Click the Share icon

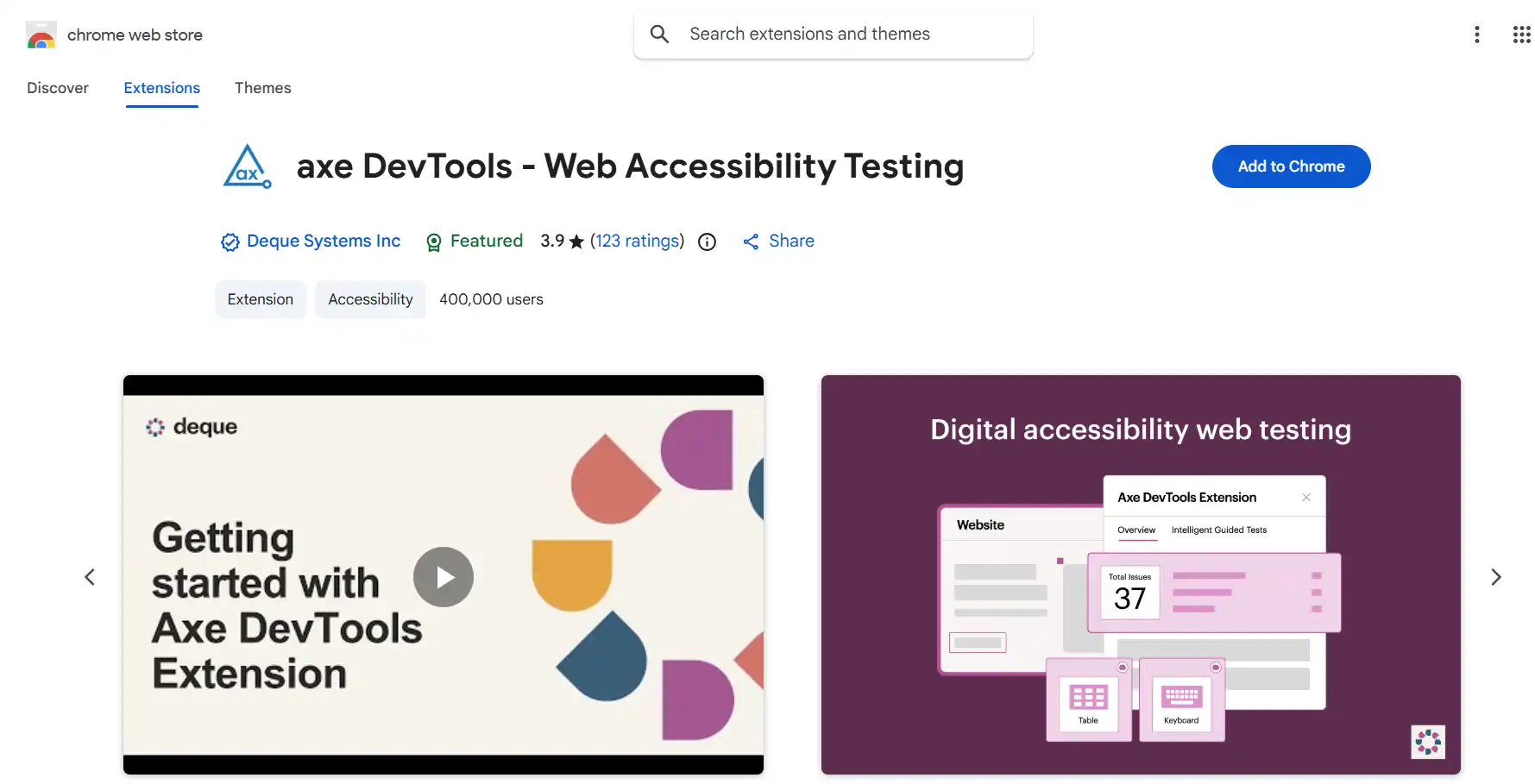point(750,241)
